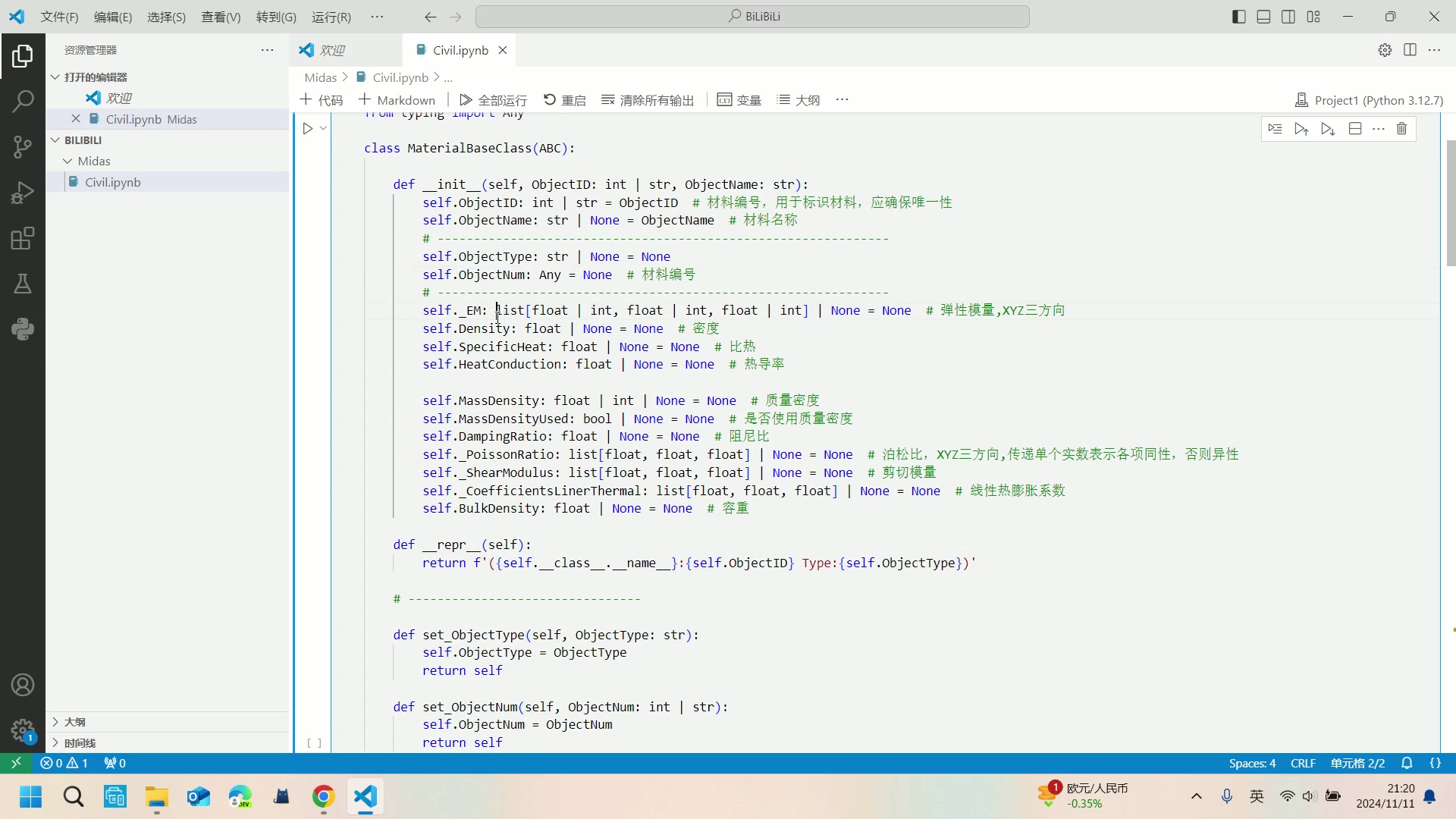Open the 查看(V) menu
The image size is (1456, 819).
(x=220, y=17)
